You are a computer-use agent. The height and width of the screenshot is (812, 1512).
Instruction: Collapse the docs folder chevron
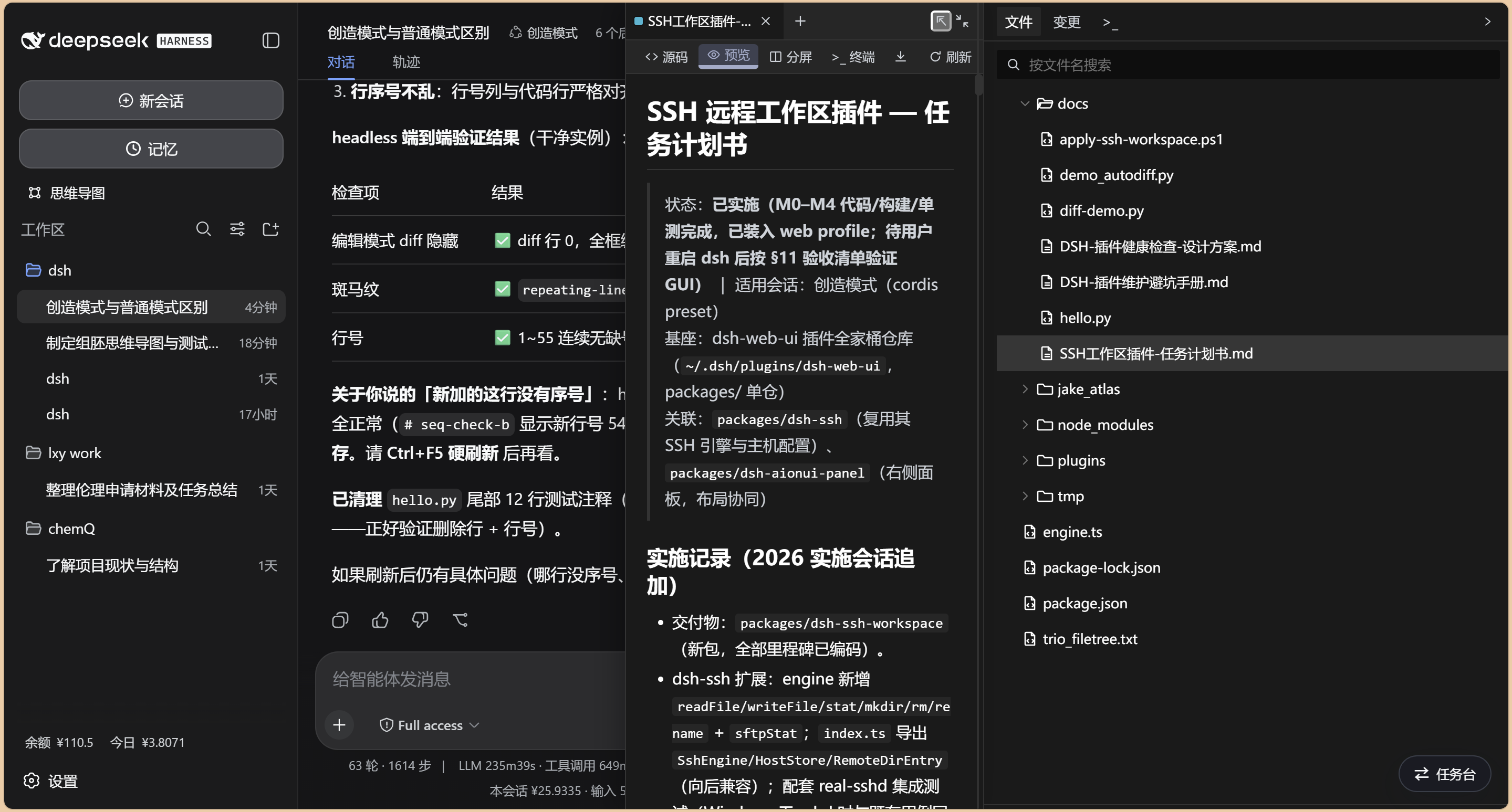1025,104
